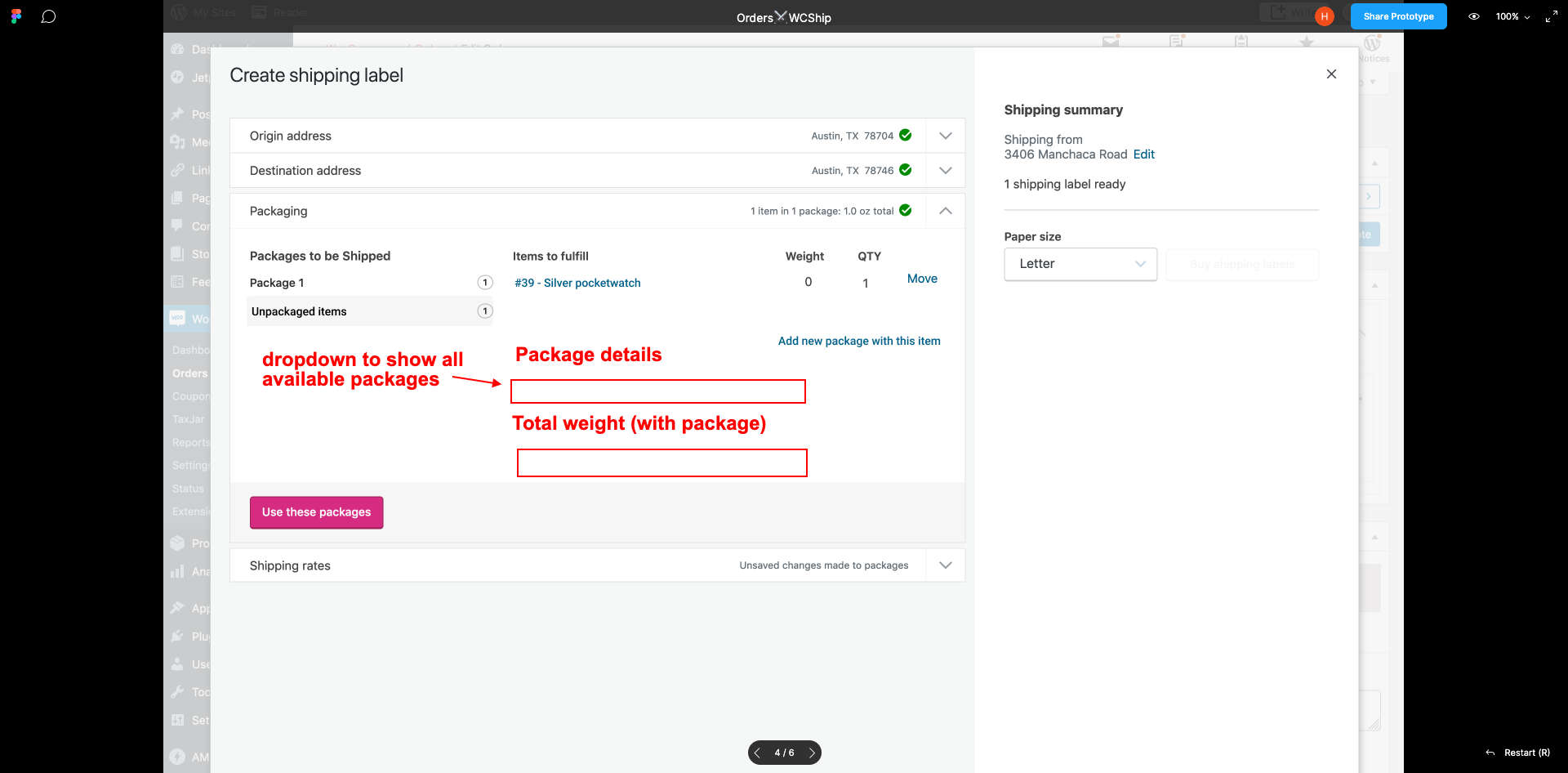Open the 100% zoom level dropdown
Image resolution: width=1568 pixels, height=773 pixels.
[1513, 16]
